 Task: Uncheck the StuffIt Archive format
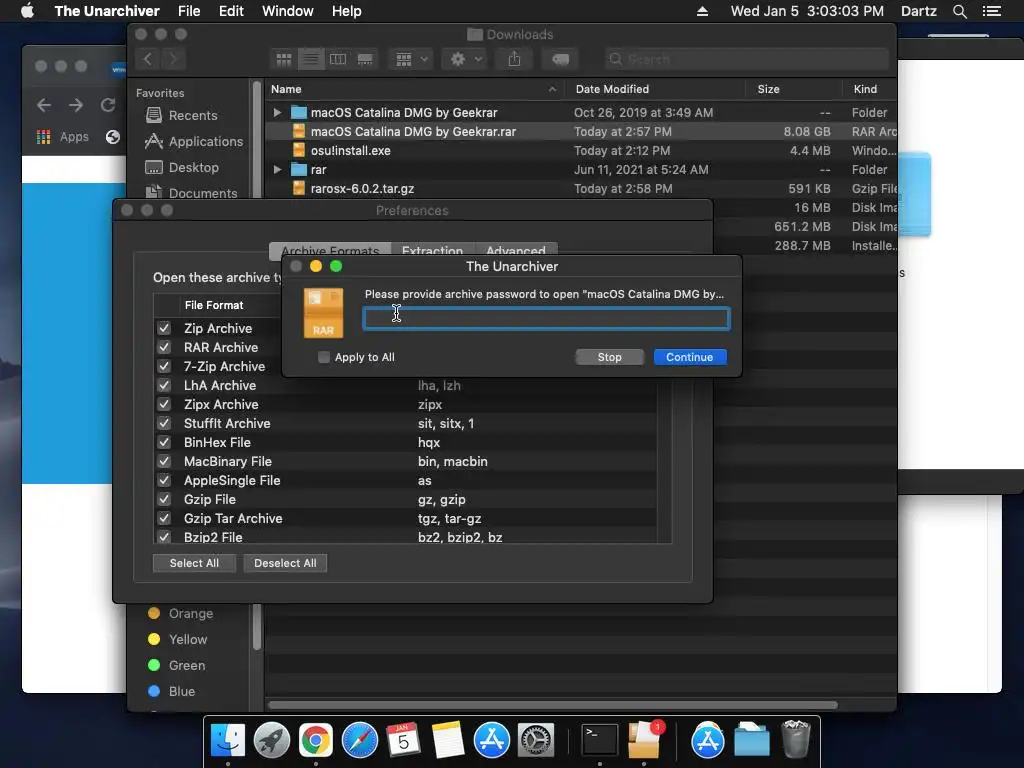coord(164,423)
